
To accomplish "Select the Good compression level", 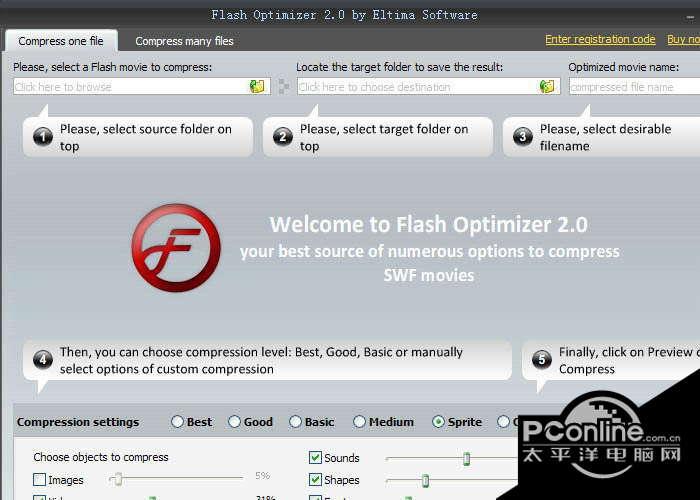I will click(x=250, y=422).
